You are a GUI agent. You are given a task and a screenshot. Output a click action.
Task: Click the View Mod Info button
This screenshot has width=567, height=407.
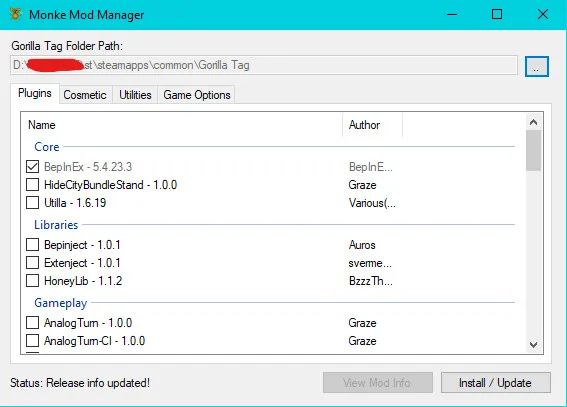378,383
